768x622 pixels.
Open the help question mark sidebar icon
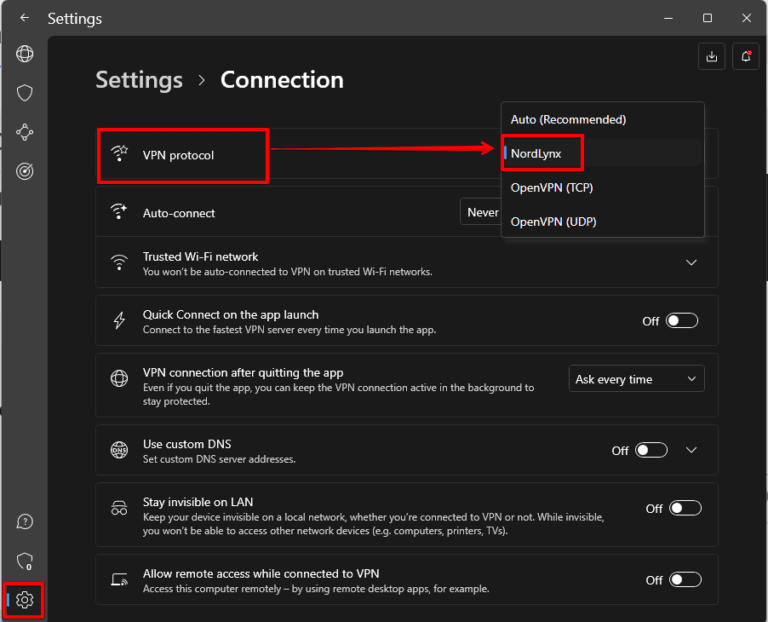(x=25, y=522)
